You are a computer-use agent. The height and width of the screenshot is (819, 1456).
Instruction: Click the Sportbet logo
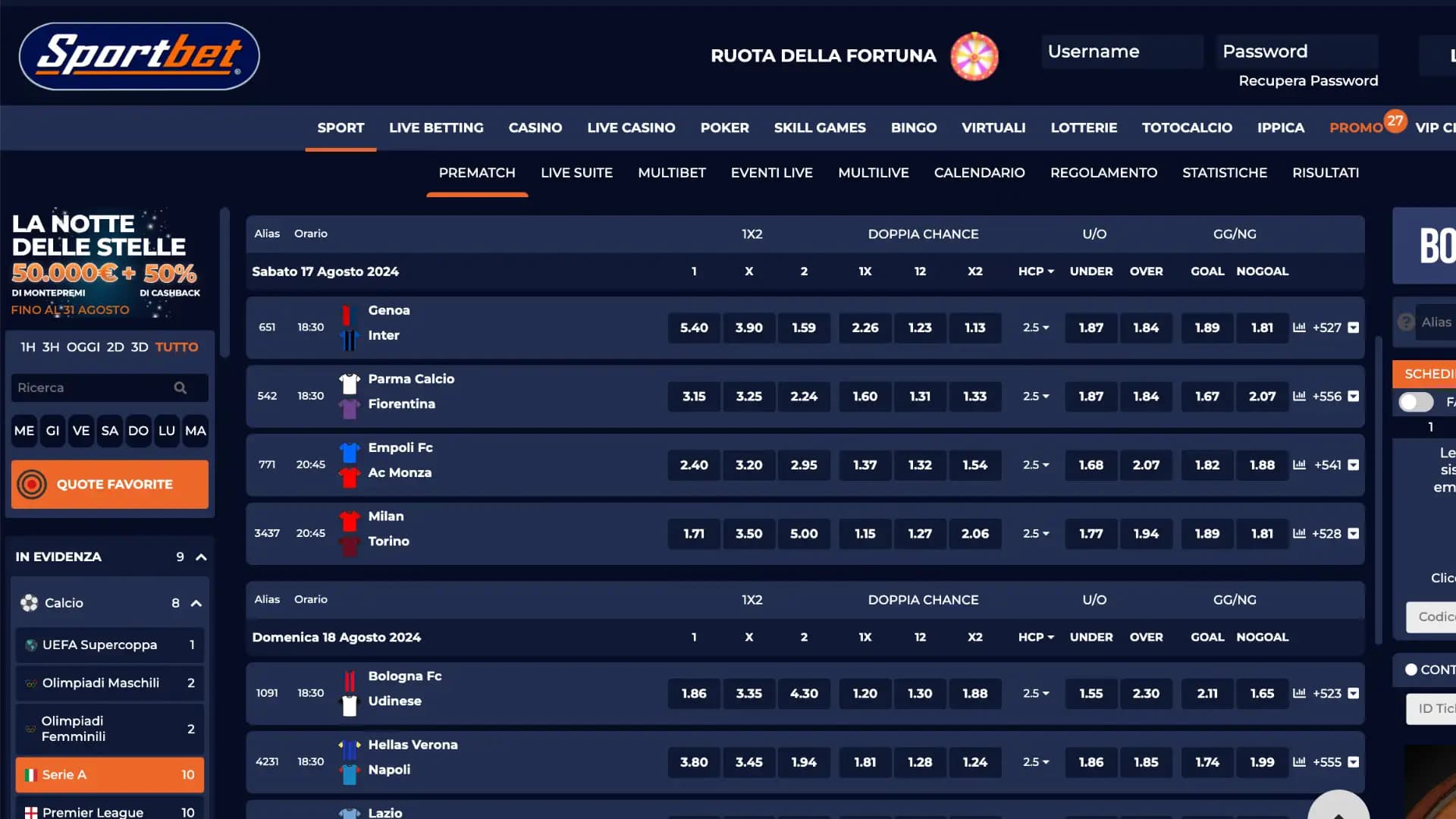pyautogui.click(x=139, y=55)
